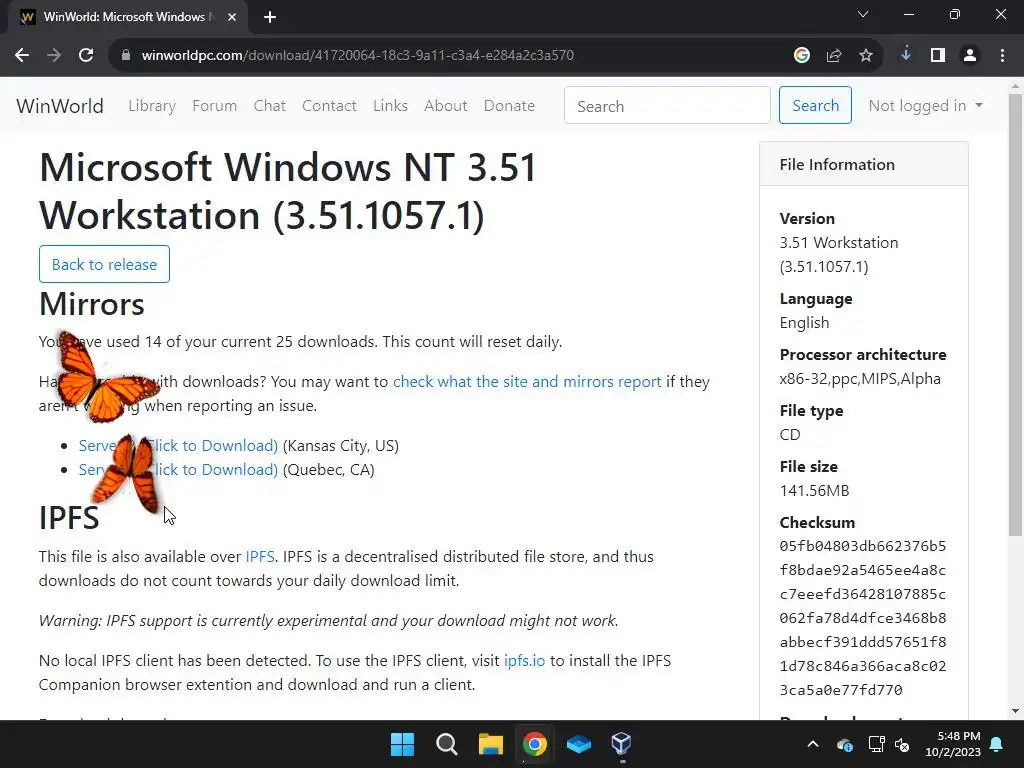Expand the Not logged in dropdown

coord(925,106)
